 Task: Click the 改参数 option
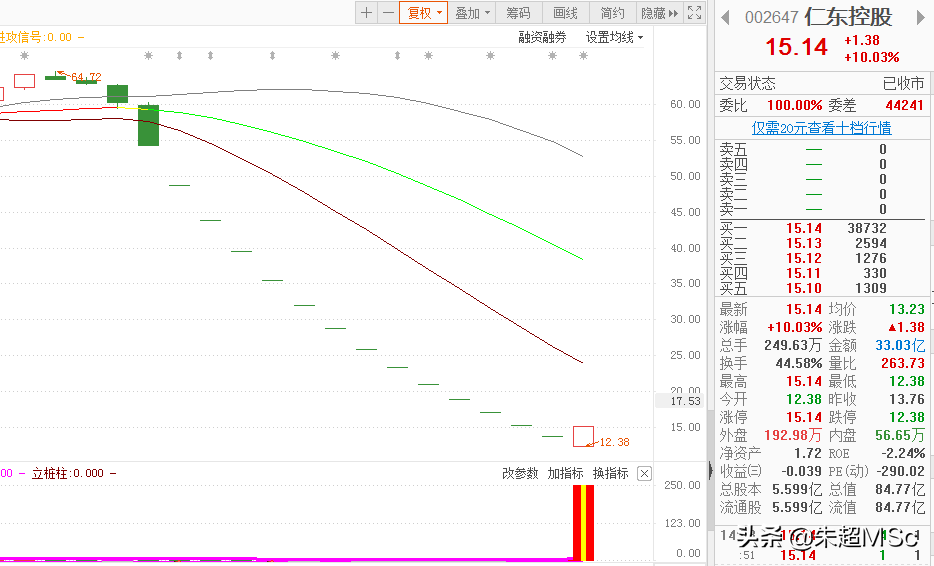[x=520, y=473]
